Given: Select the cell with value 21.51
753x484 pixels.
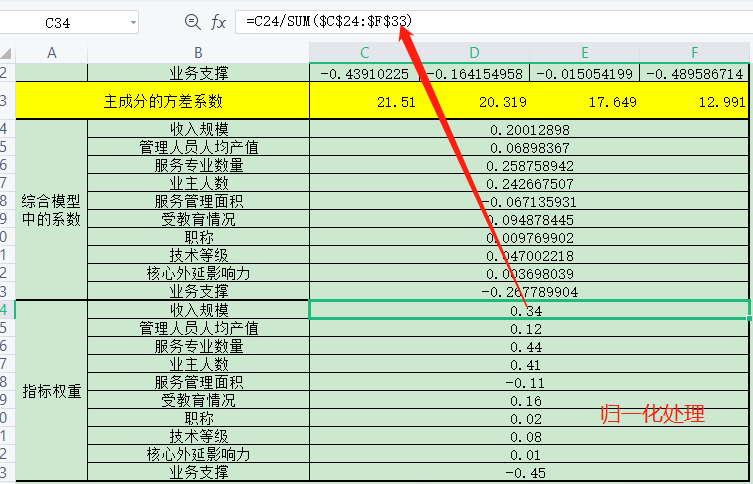Looking at the screenshot, I should [365, 101].
